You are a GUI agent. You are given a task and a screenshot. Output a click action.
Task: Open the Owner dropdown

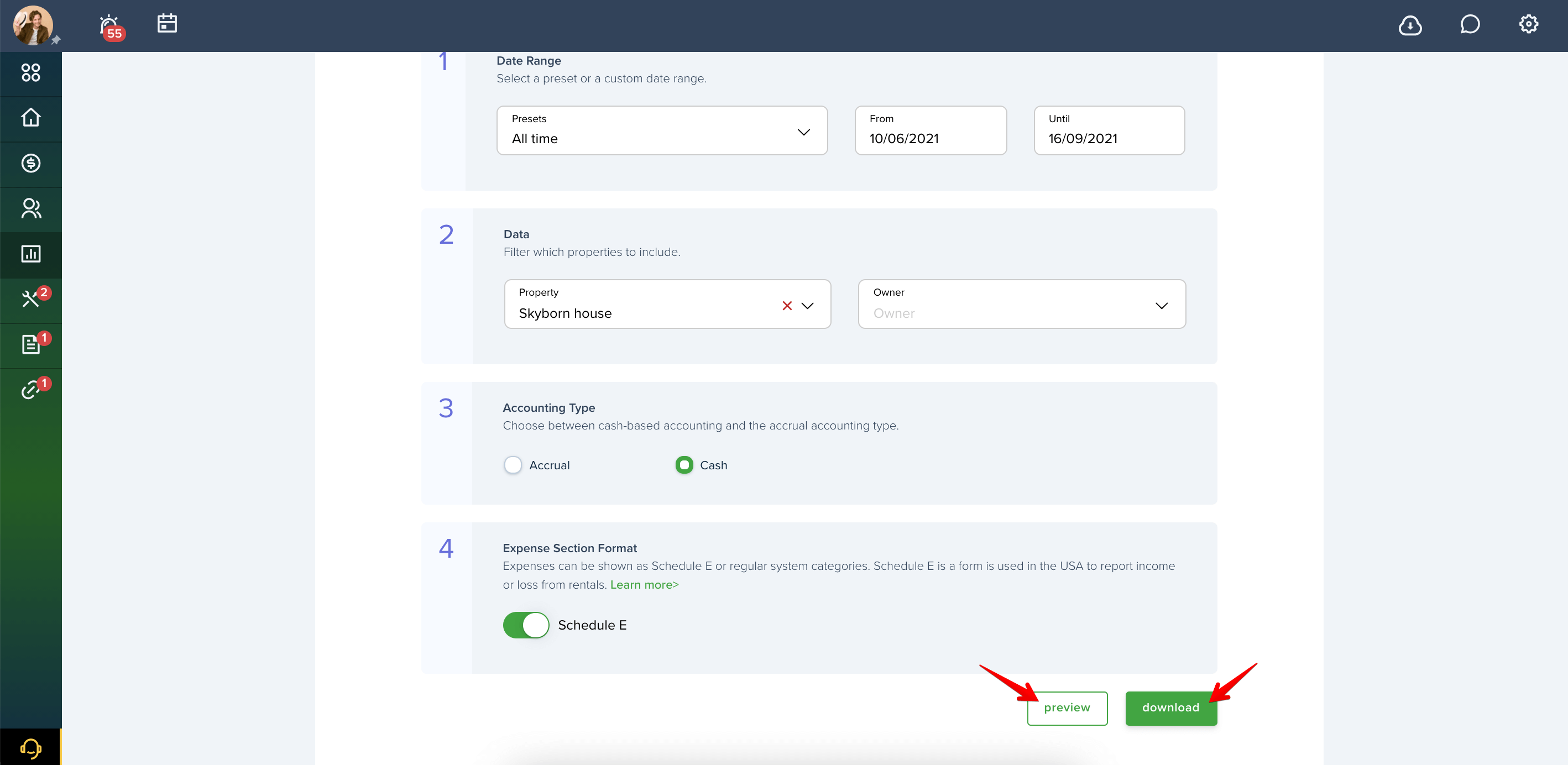point(1021,303)
